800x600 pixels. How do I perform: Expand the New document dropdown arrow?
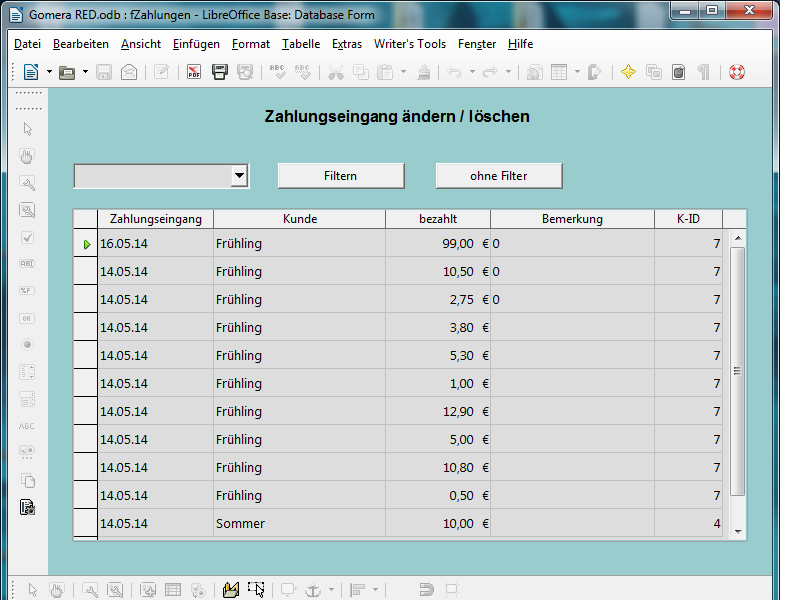pyautogui.click(x=49, y=72)
